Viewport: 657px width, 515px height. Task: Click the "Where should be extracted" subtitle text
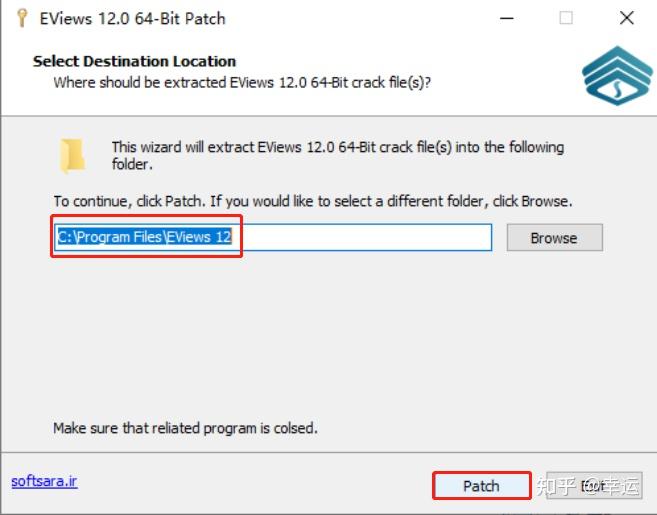coord(242,82)
